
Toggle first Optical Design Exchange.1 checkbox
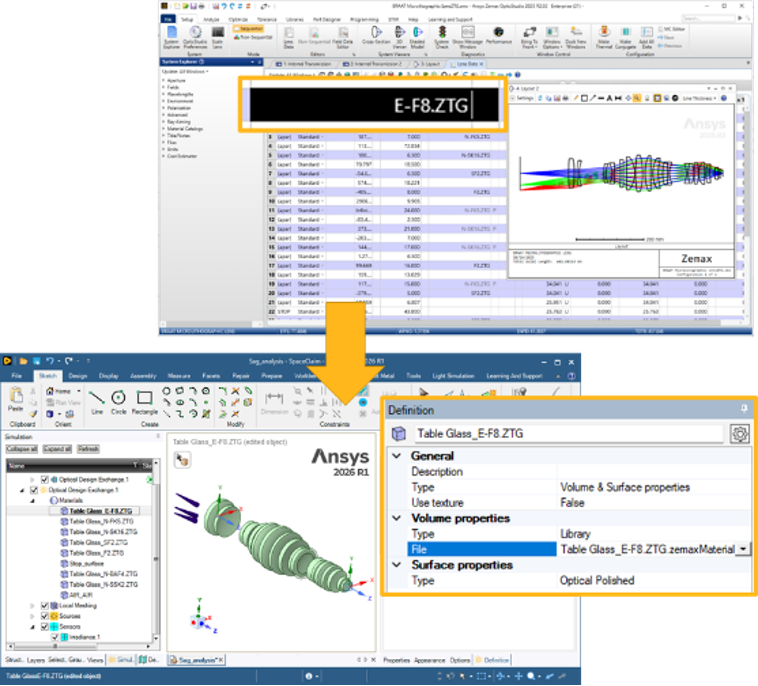click(44, 480)
